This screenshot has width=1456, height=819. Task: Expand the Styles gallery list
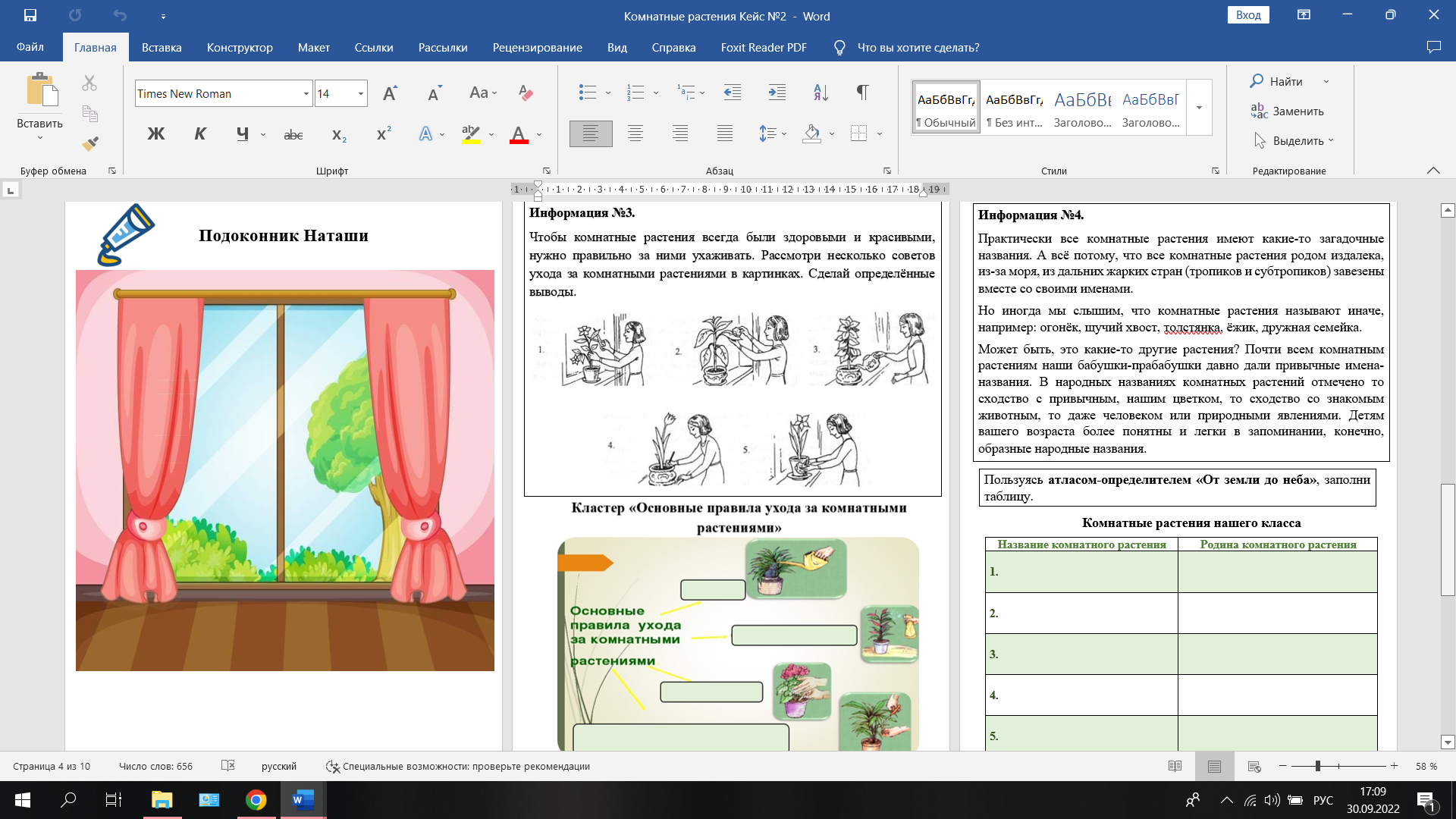coord(1199,108)
